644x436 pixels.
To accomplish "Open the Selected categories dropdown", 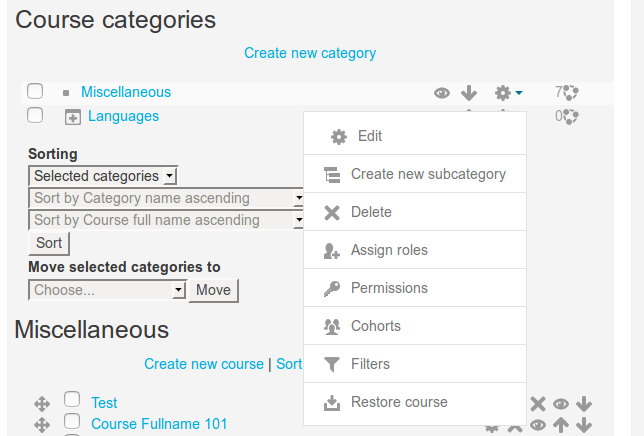I will pyautogui.click(x=103, y=176).
